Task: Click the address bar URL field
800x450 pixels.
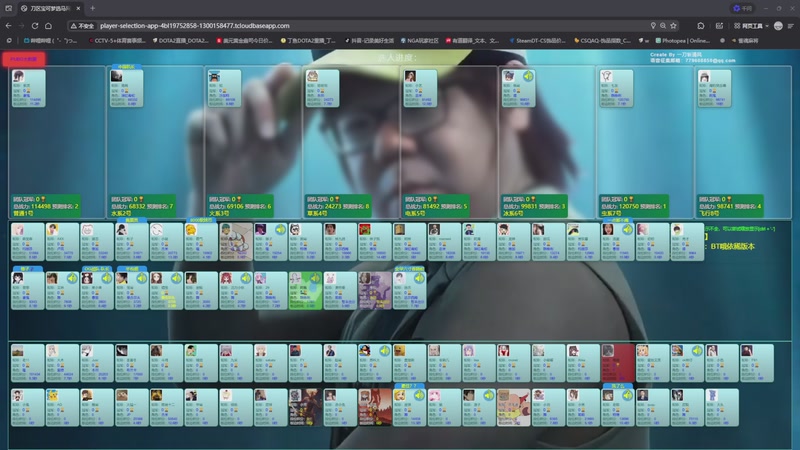Action: tap(372, 26)
